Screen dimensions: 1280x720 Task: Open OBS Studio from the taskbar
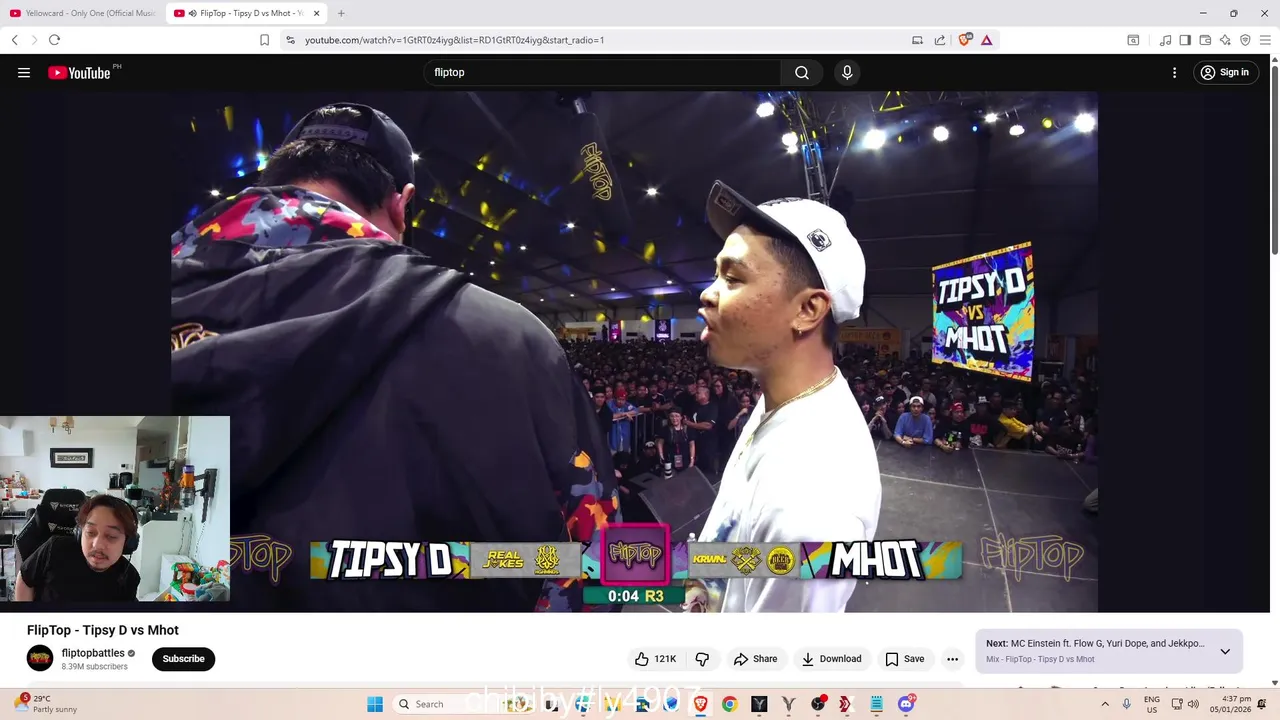click(x=818, y=704)
